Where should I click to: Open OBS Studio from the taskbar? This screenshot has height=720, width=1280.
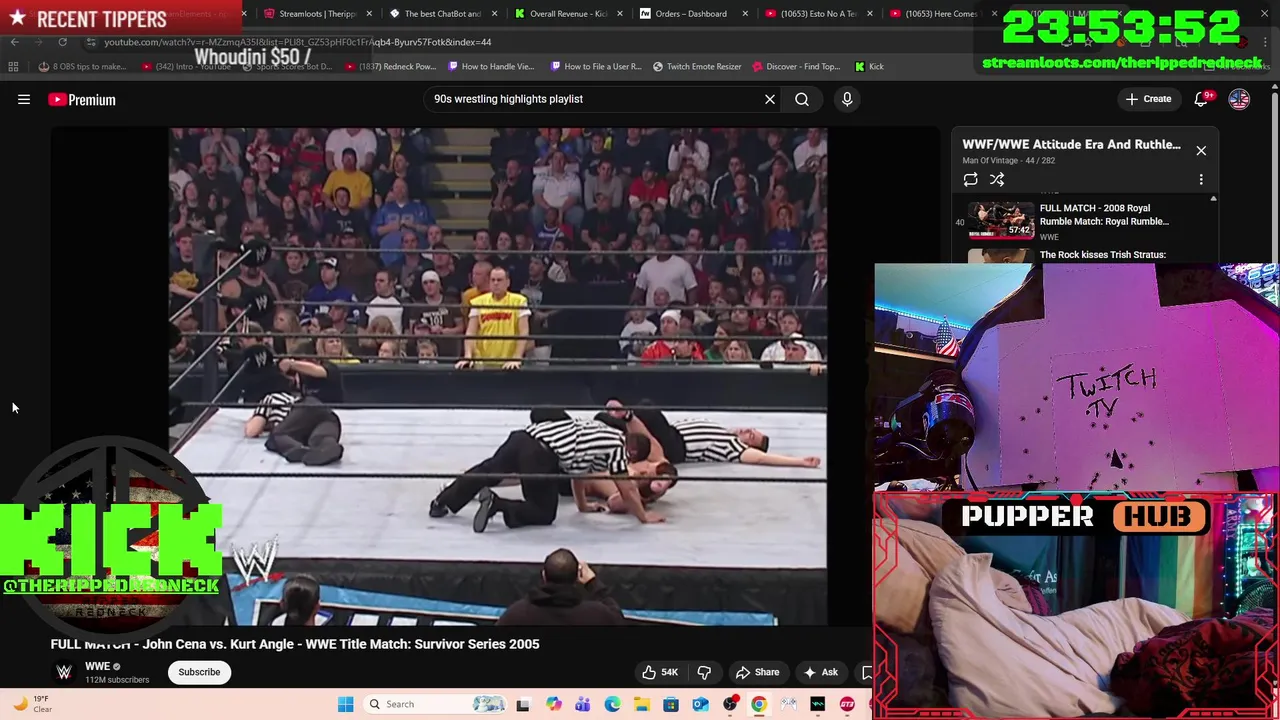[x=730, y=704]
